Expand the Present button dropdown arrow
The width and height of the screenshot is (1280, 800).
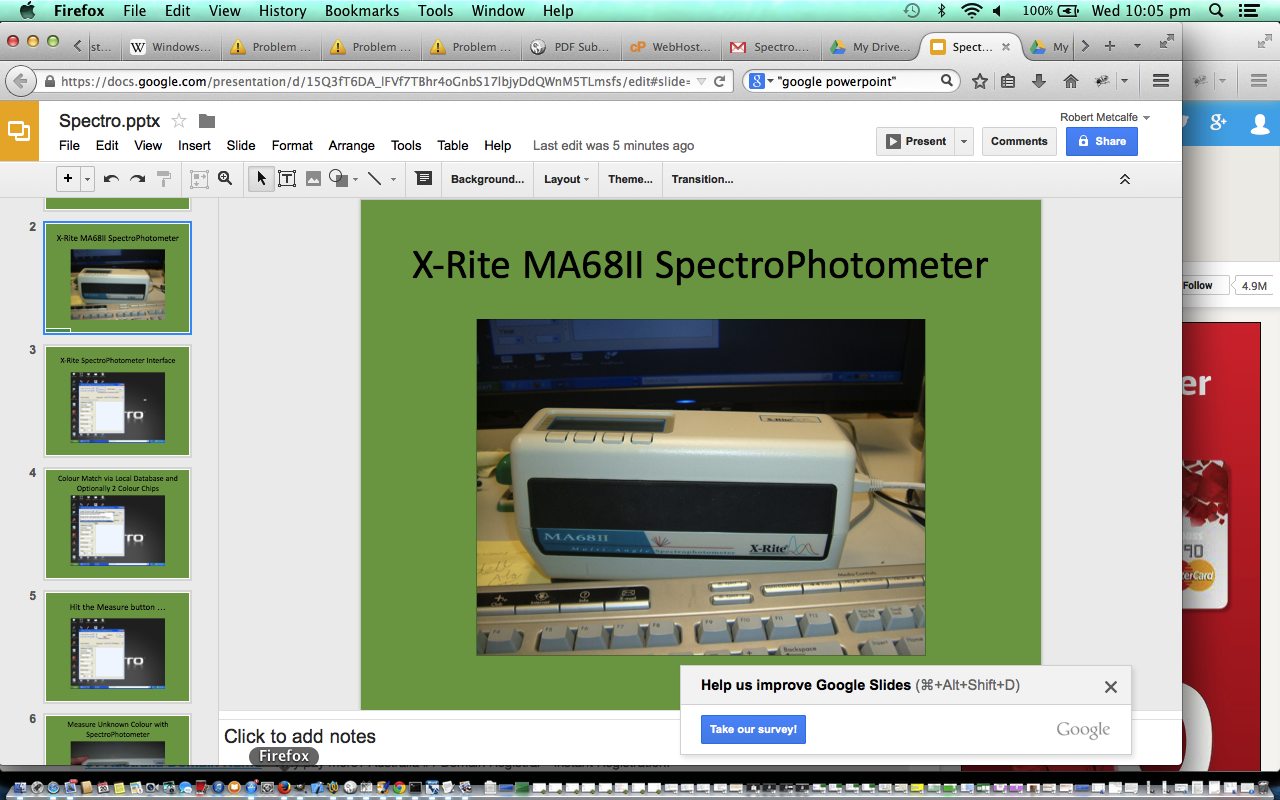(x=964, y=142)
